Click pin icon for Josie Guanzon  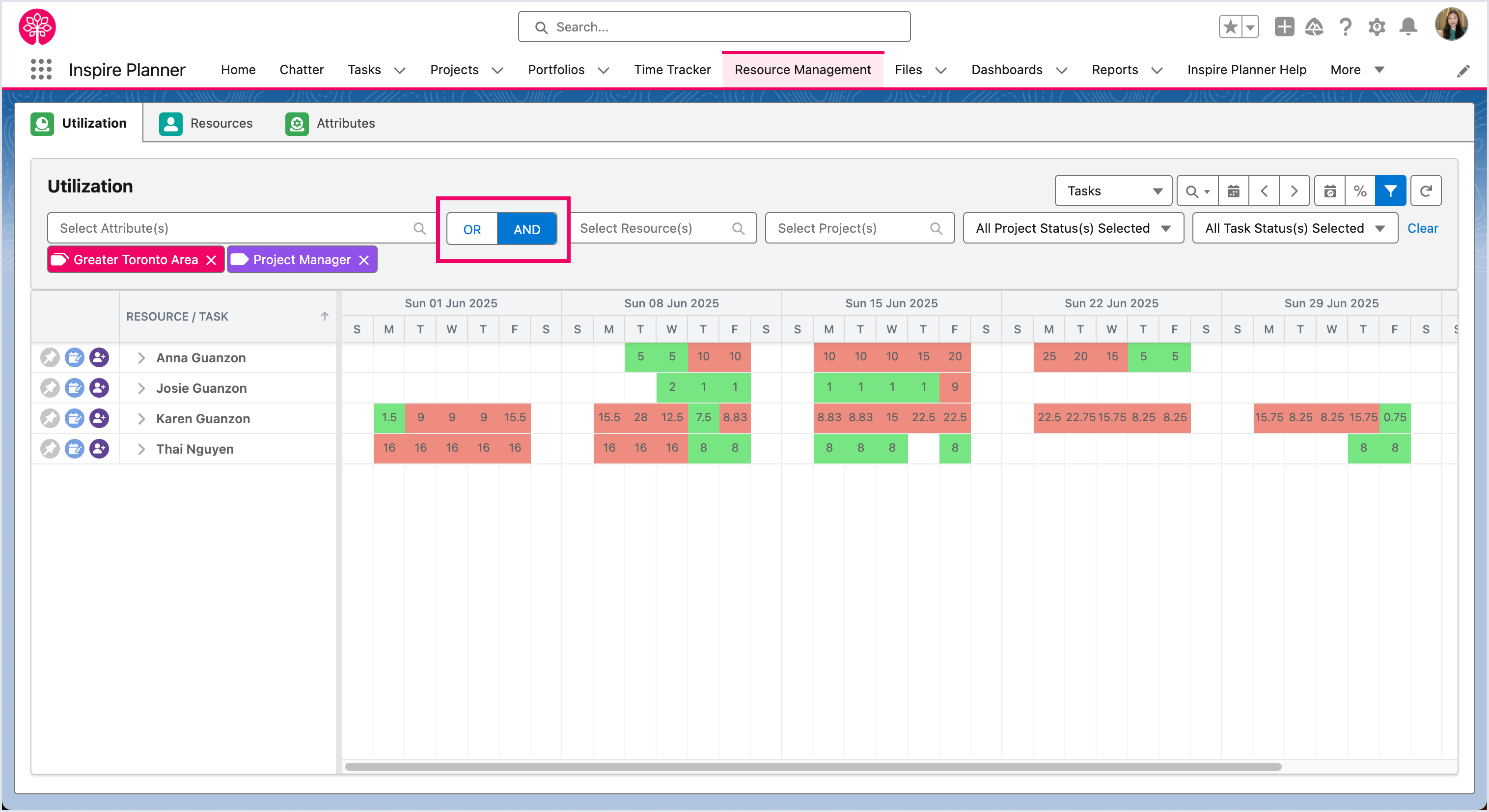(x=50, y=388)
